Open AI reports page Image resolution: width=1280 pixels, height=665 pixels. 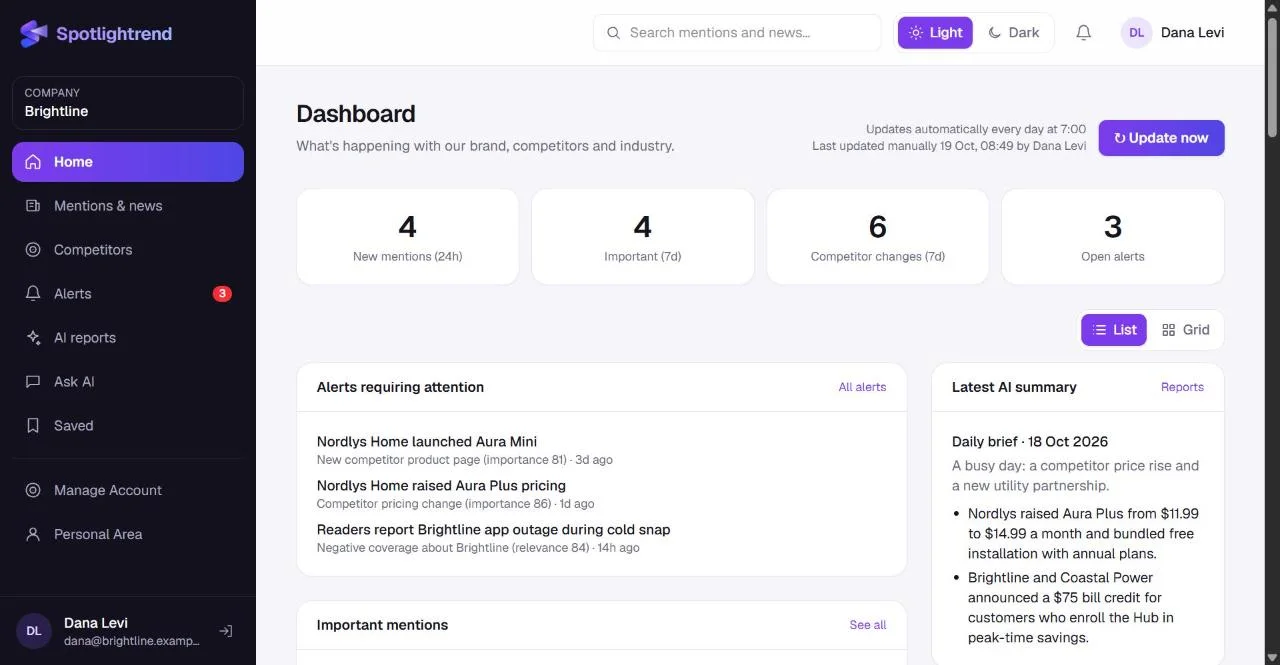point(128,338)
